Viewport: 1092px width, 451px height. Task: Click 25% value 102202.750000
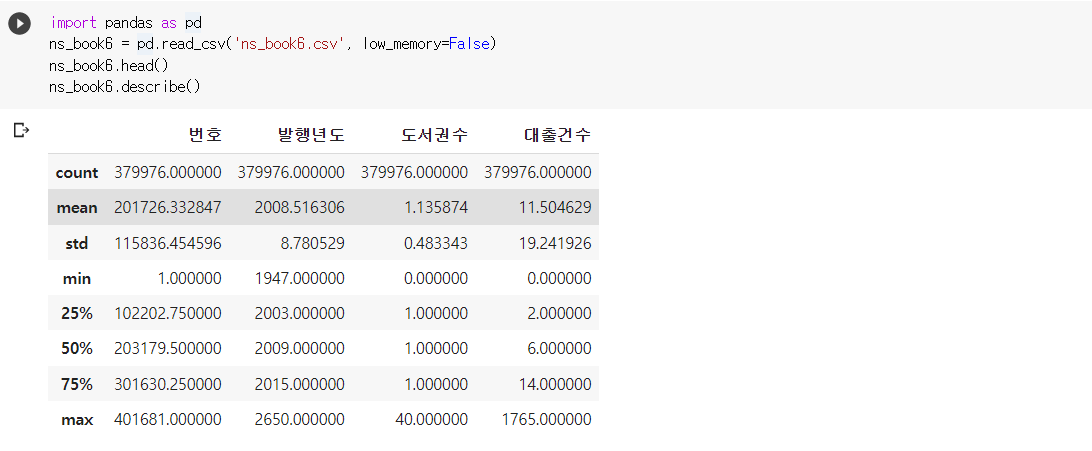(168, 313)
